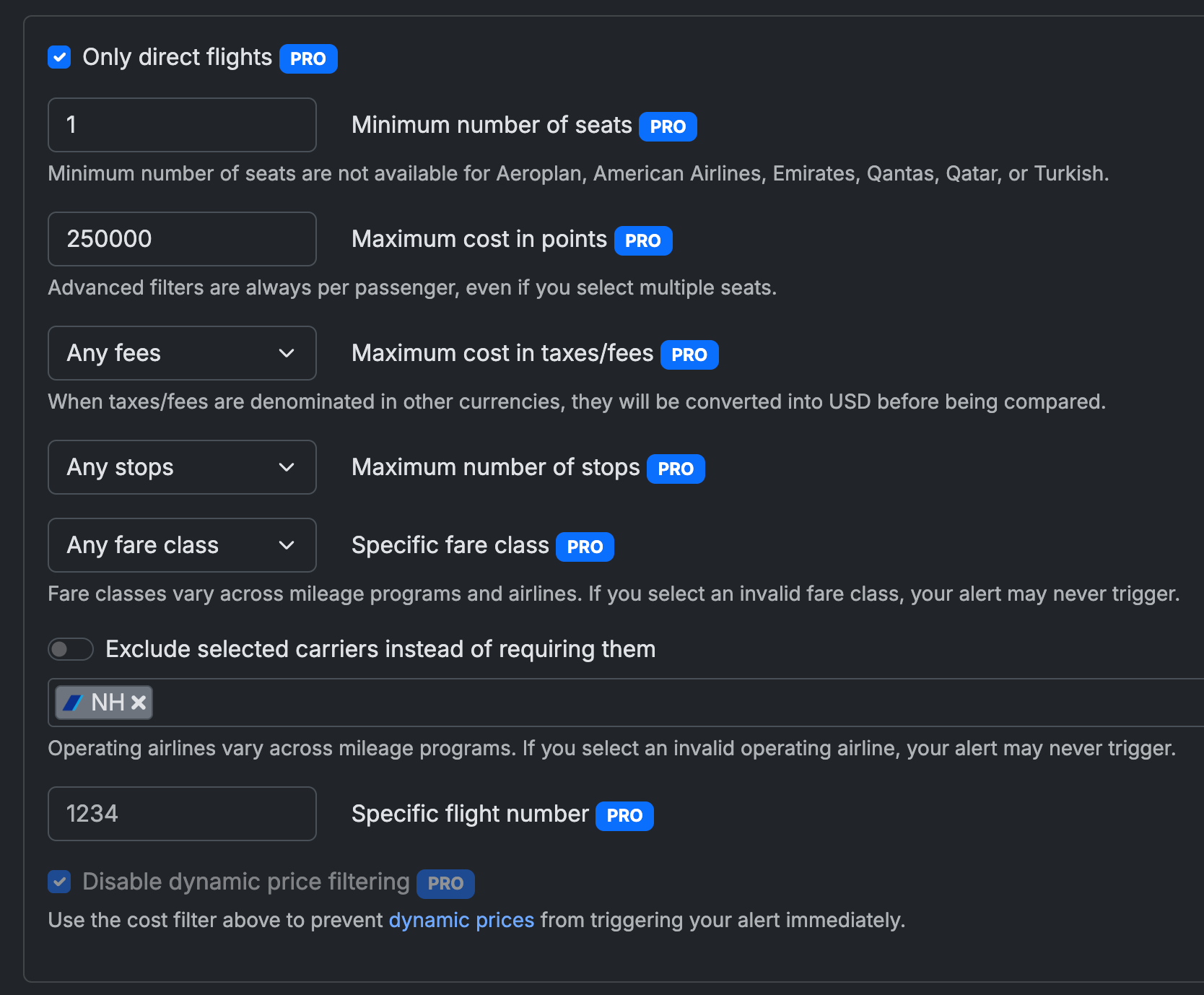Image resolution: width=1204 pixels, height=995 pixels.
Task: Uncheck Only direct flights checkbox
Action: tap(59, 57)
